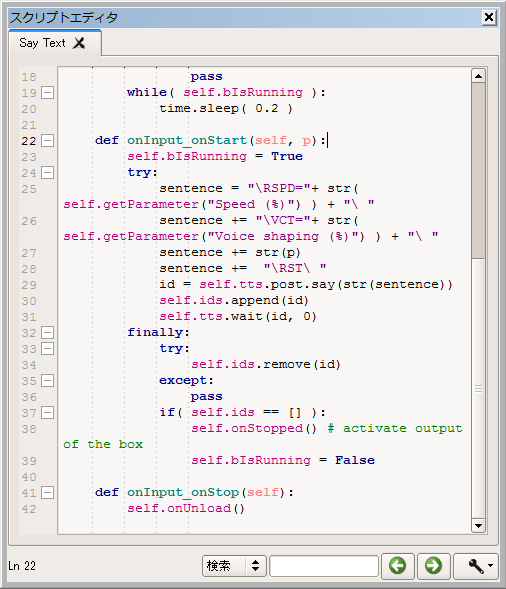The image size is (506, 589).
Task: Close the script editor window
Action: pos(489,17)
